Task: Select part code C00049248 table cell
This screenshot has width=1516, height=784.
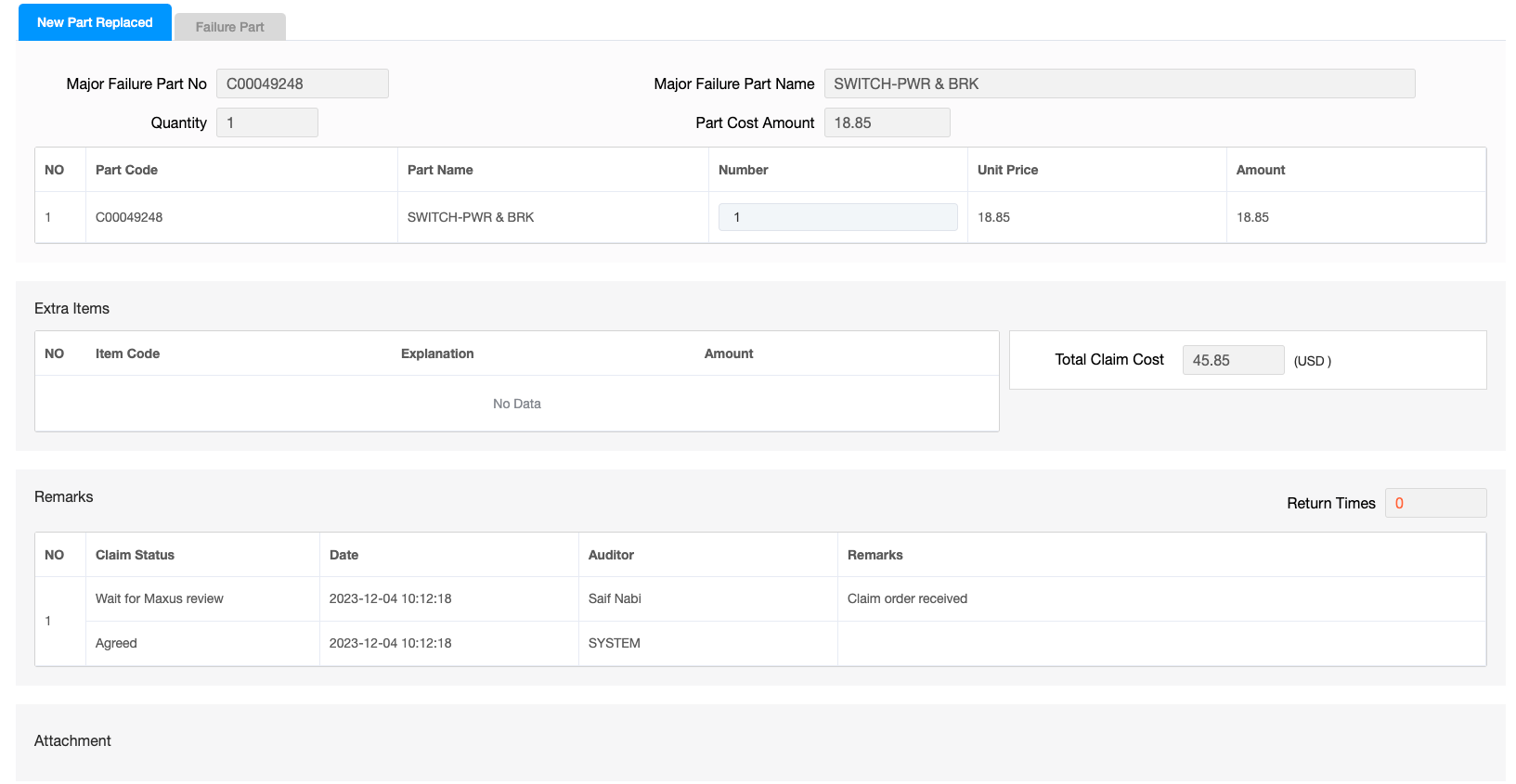Action: tap(129, 217)
